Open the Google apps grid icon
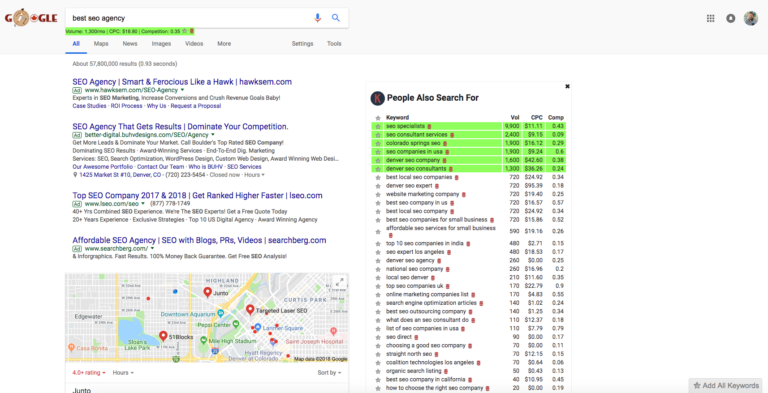768x393 pixels. [710, 19]
